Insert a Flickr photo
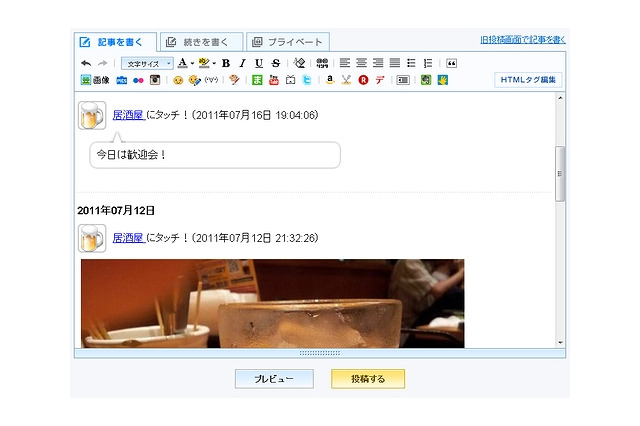640x426 pixels. tap(138, 80)
